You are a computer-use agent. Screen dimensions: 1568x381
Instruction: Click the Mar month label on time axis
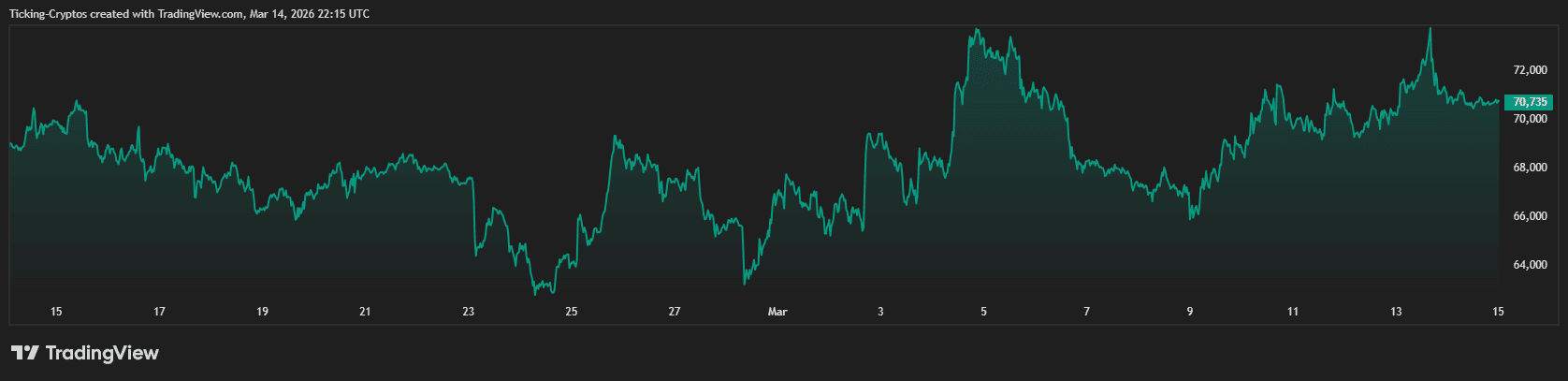point(777,312)
